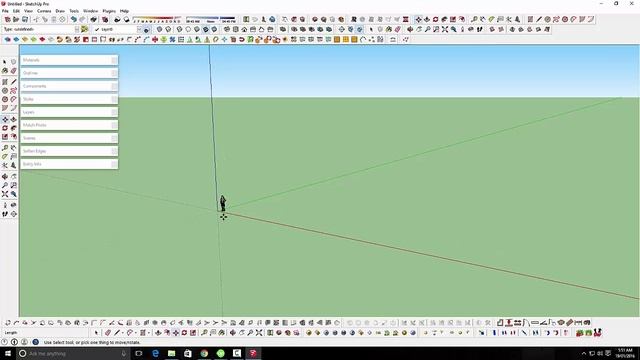The image size is (640, 360).
Task: Select the Walk tool in left toolbar
Action: [x=5, y=214]
